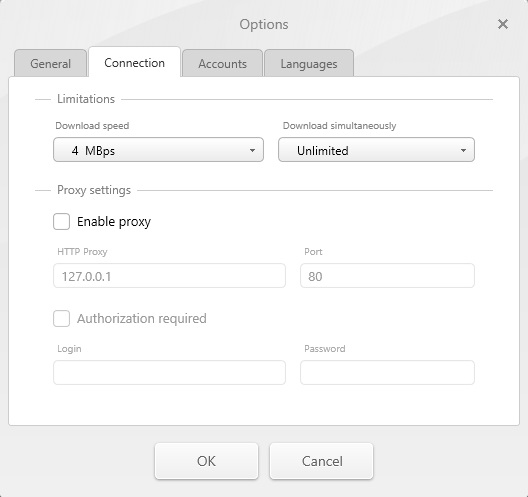Confirm settings with the OK button
Screen dimensions: 528x497
click(206, 461)
